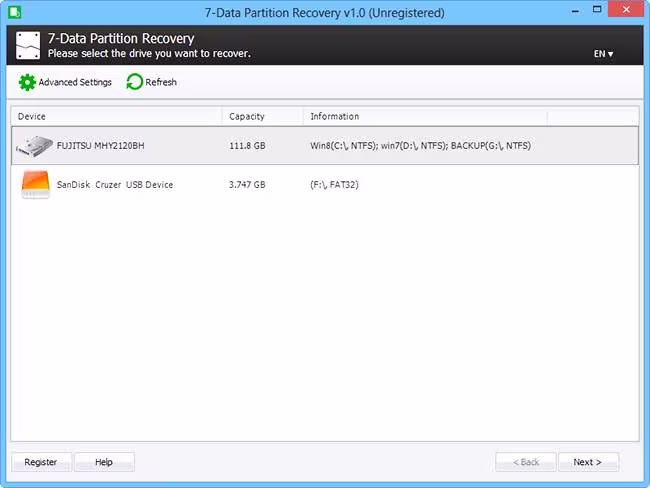Click the Information column header
Screen dimensions: 650x488
(x=424, y=117)
